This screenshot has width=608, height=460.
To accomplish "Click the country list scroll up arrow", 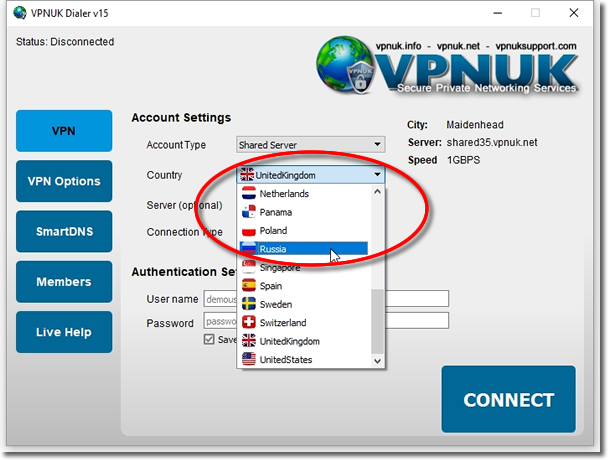I will click(x=377, y=192).
